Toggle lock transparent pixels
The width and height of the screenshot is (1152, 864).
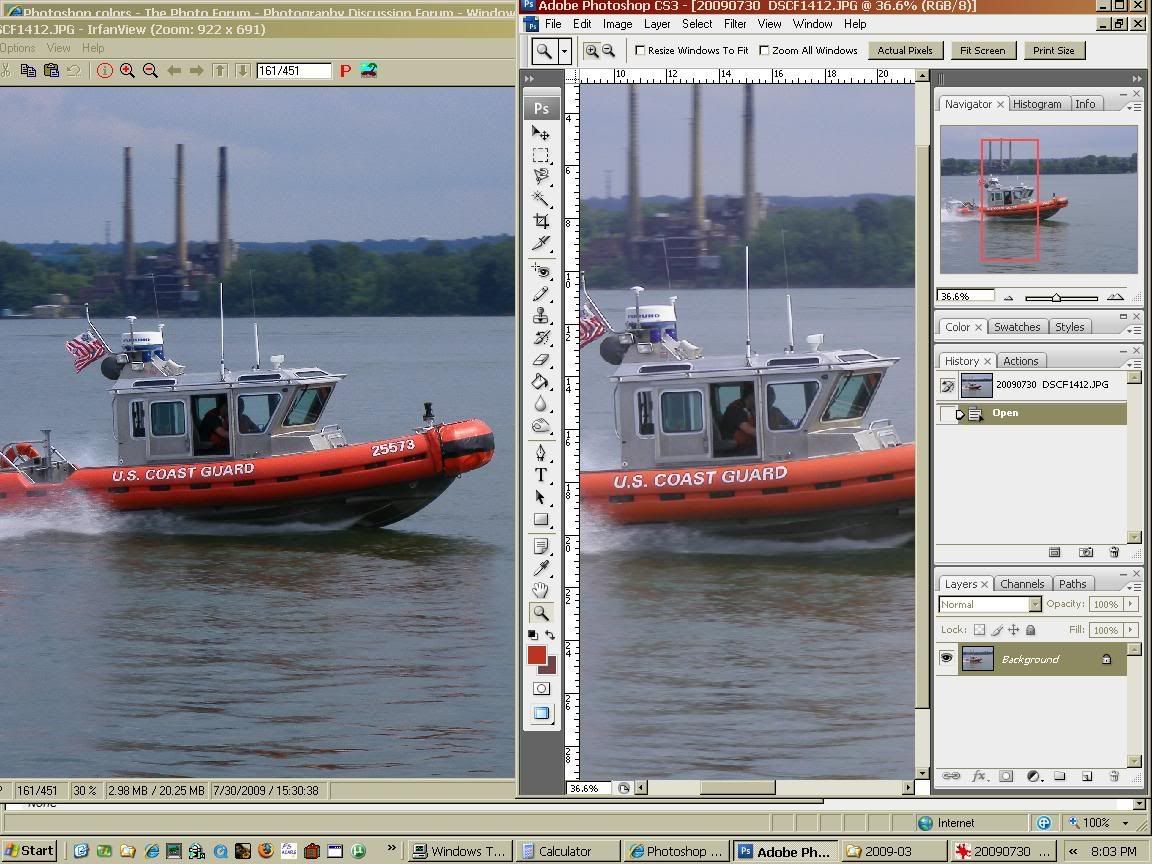(x=979, y=630)
